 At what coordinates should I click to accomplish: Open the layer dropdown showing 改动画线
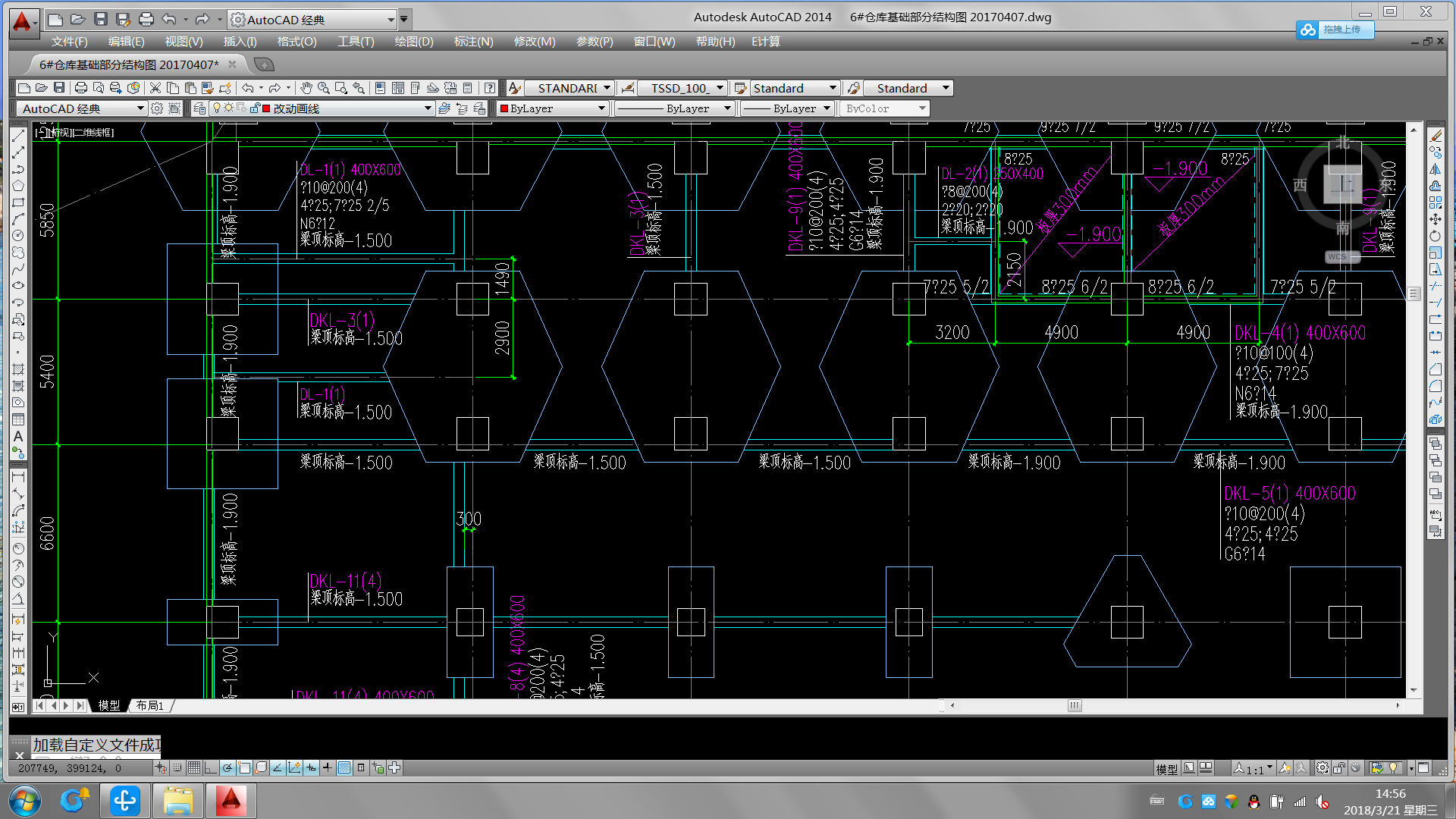(x=321, y=108)
